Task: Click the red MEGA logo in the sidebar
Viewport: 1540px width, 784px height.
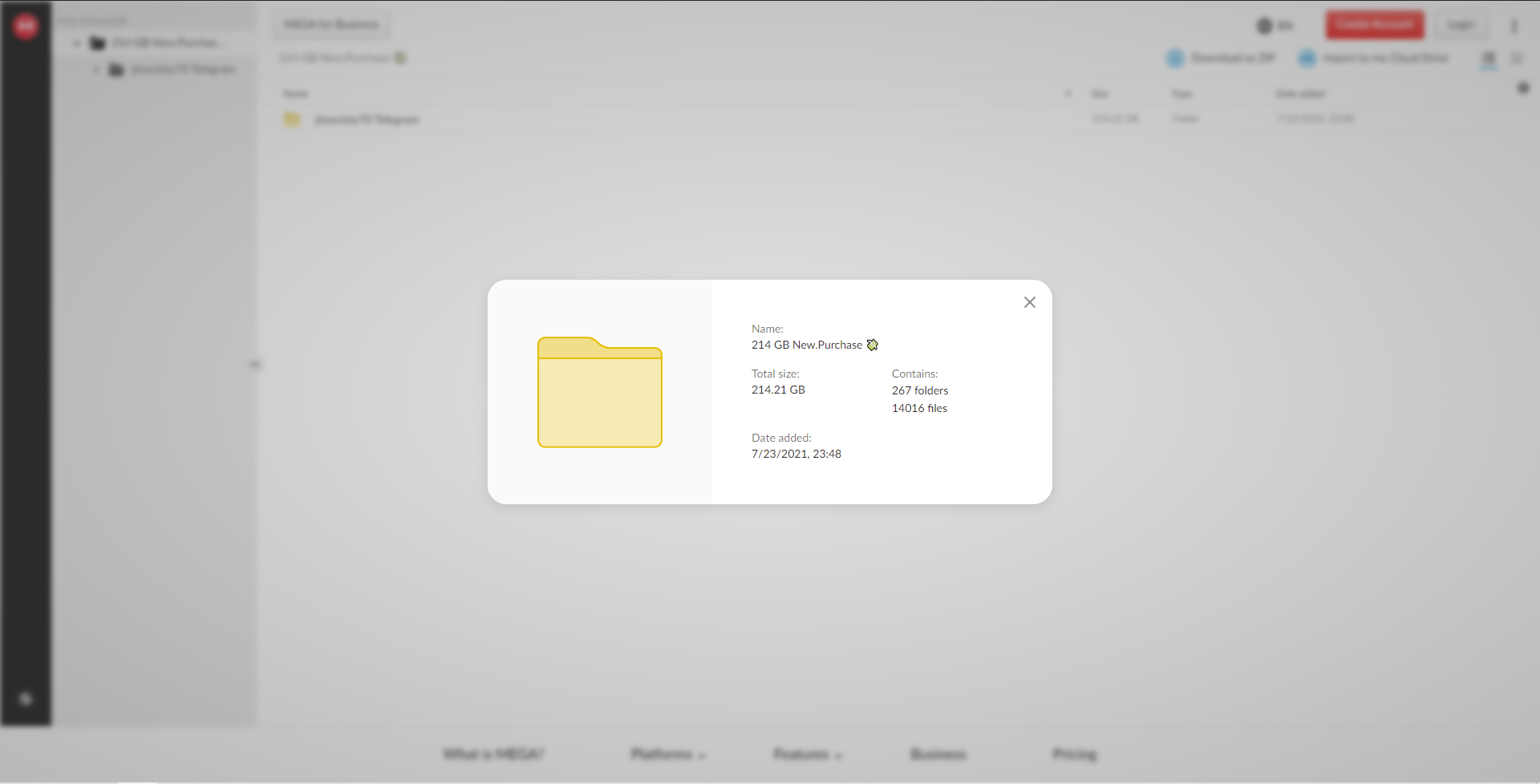Action: [x=26, y=26]
